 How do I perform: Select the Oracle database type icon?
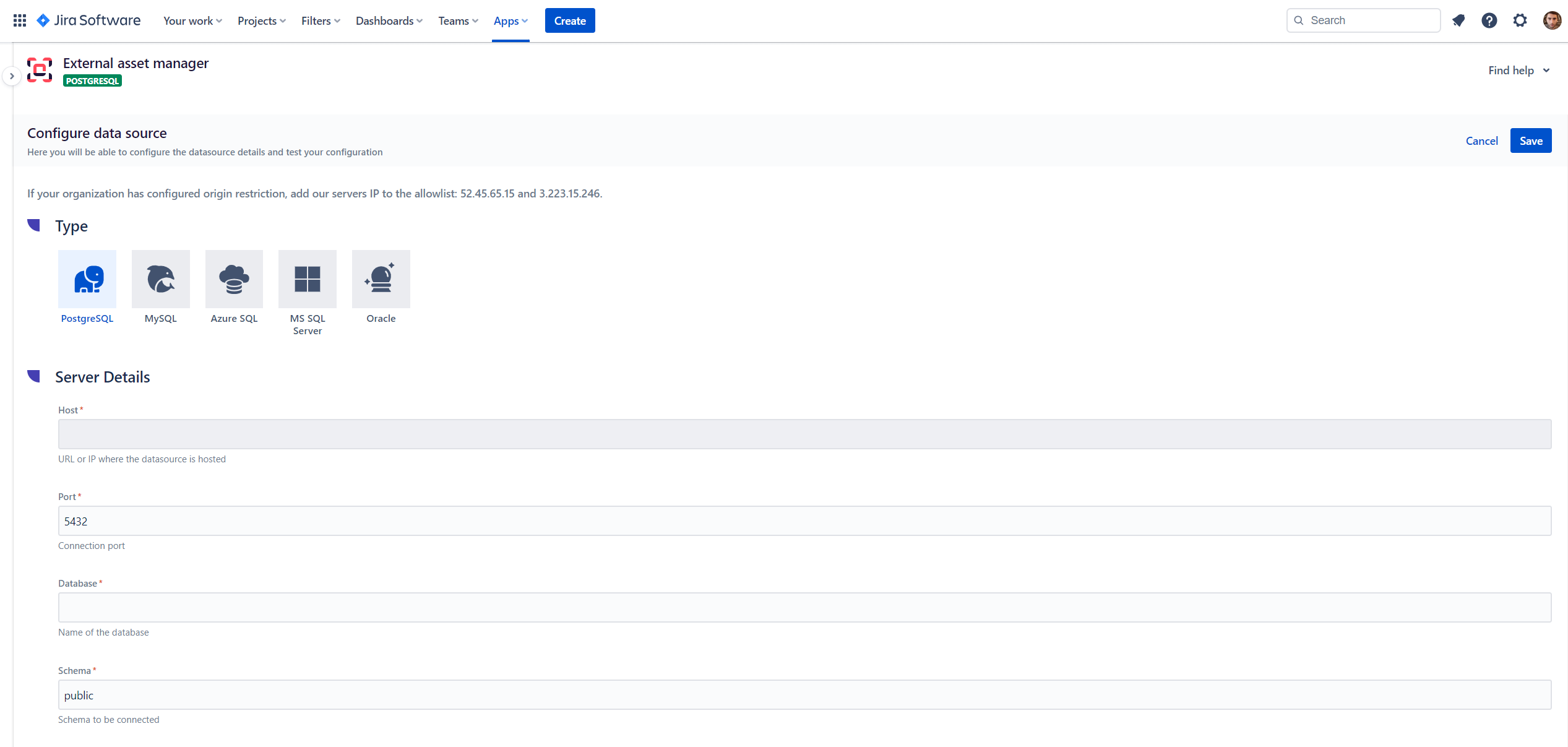(381, 279)
